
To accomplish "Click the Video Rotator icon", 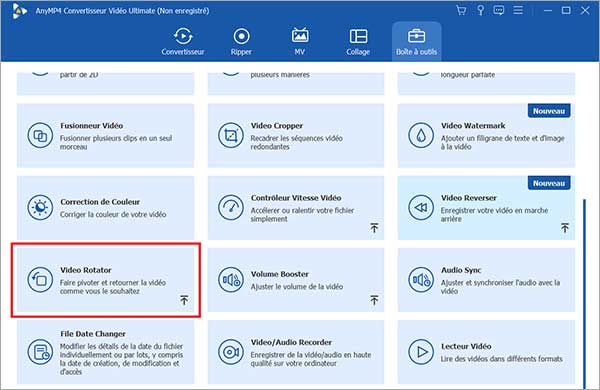I will (x=40, y=280).
